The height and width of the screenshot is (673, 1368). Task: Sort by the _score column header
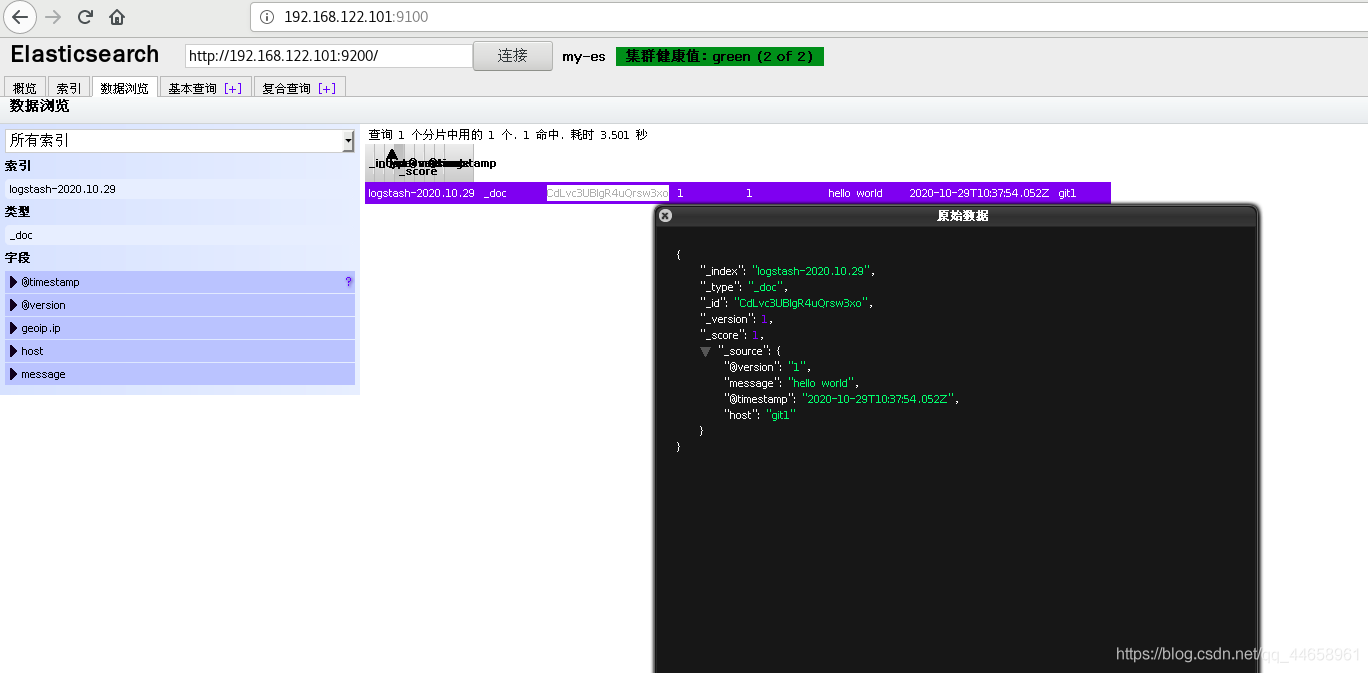pyautogui.click(x=418, y=171)
